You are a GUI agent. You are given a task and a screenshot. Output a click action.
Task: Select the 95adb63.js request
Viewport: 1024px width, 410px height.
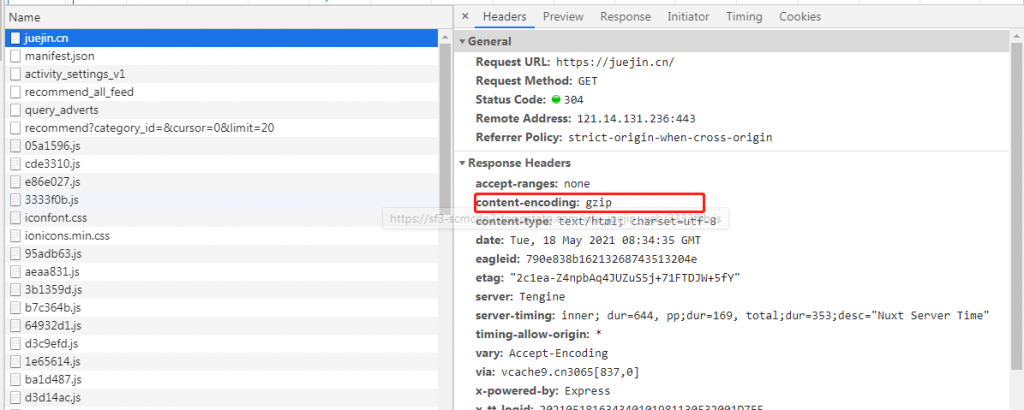pos(222,253)
